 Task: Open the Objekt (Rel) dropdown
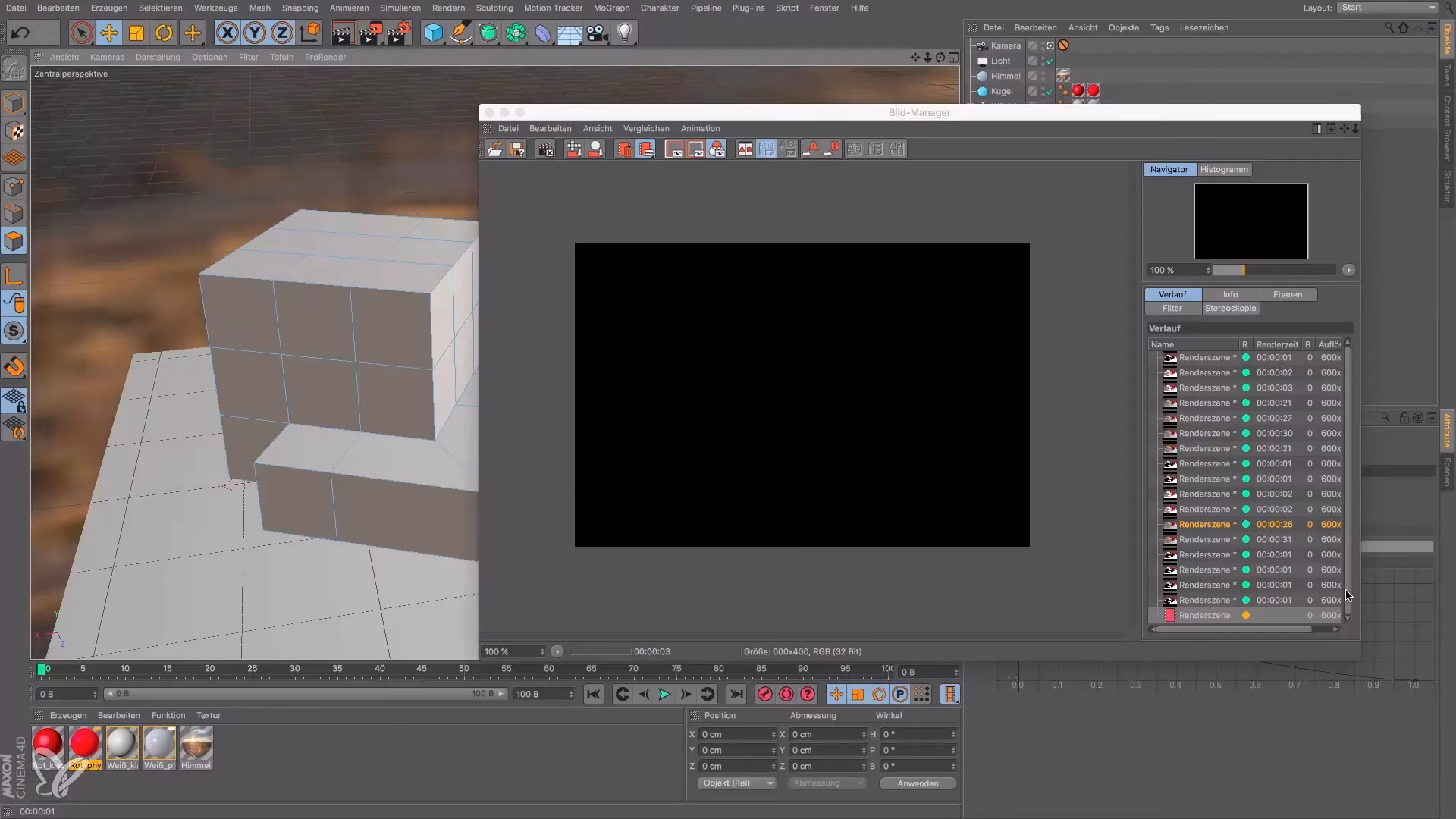click(x=737, y=783)
